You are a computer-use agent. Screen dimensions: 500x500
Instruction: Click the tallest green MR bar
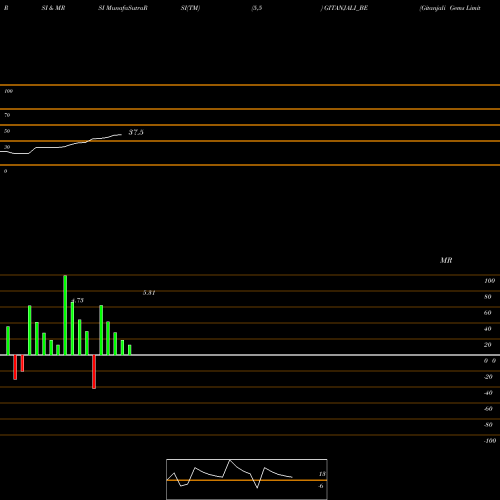coord(65,315)
